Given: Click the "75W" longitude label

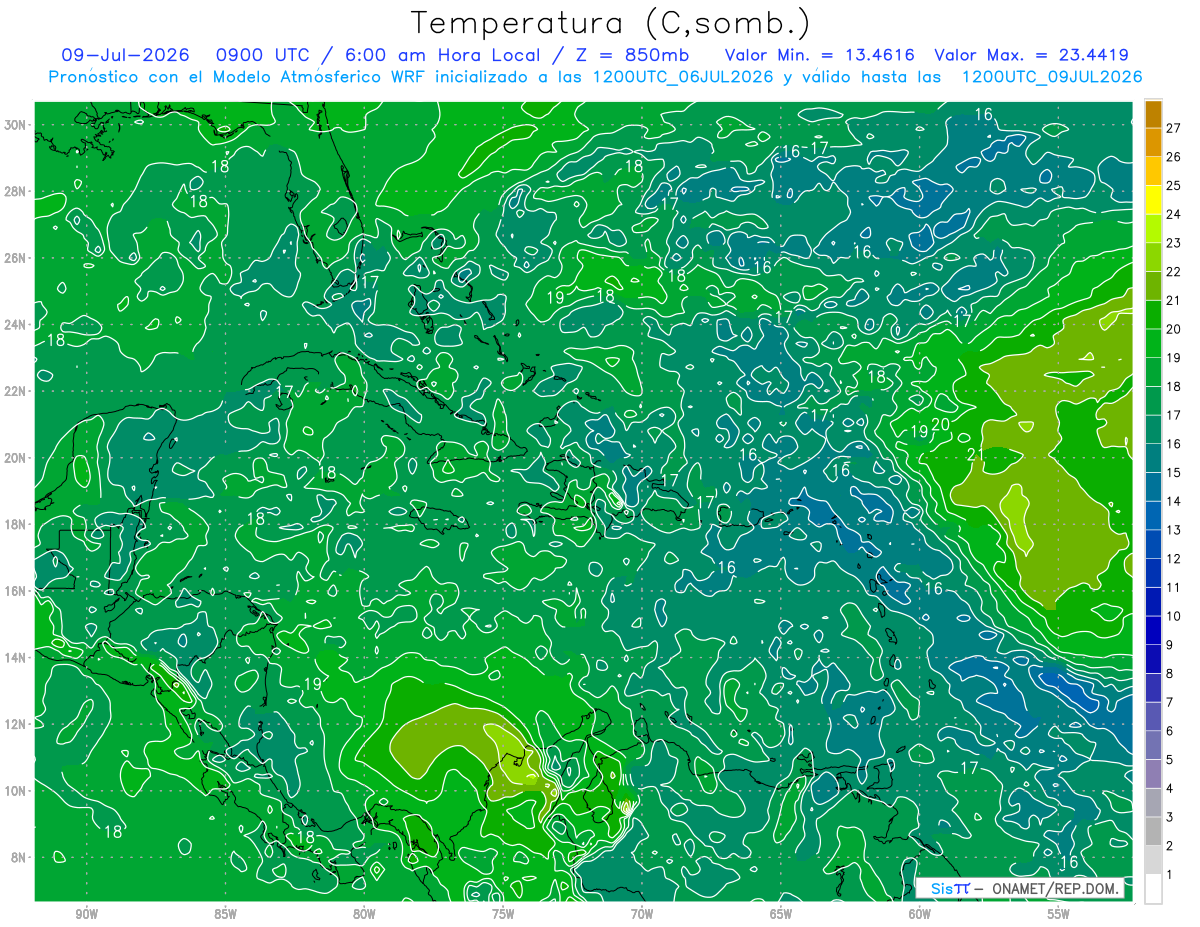Looking at the screenshot, I should pos(503,914).
